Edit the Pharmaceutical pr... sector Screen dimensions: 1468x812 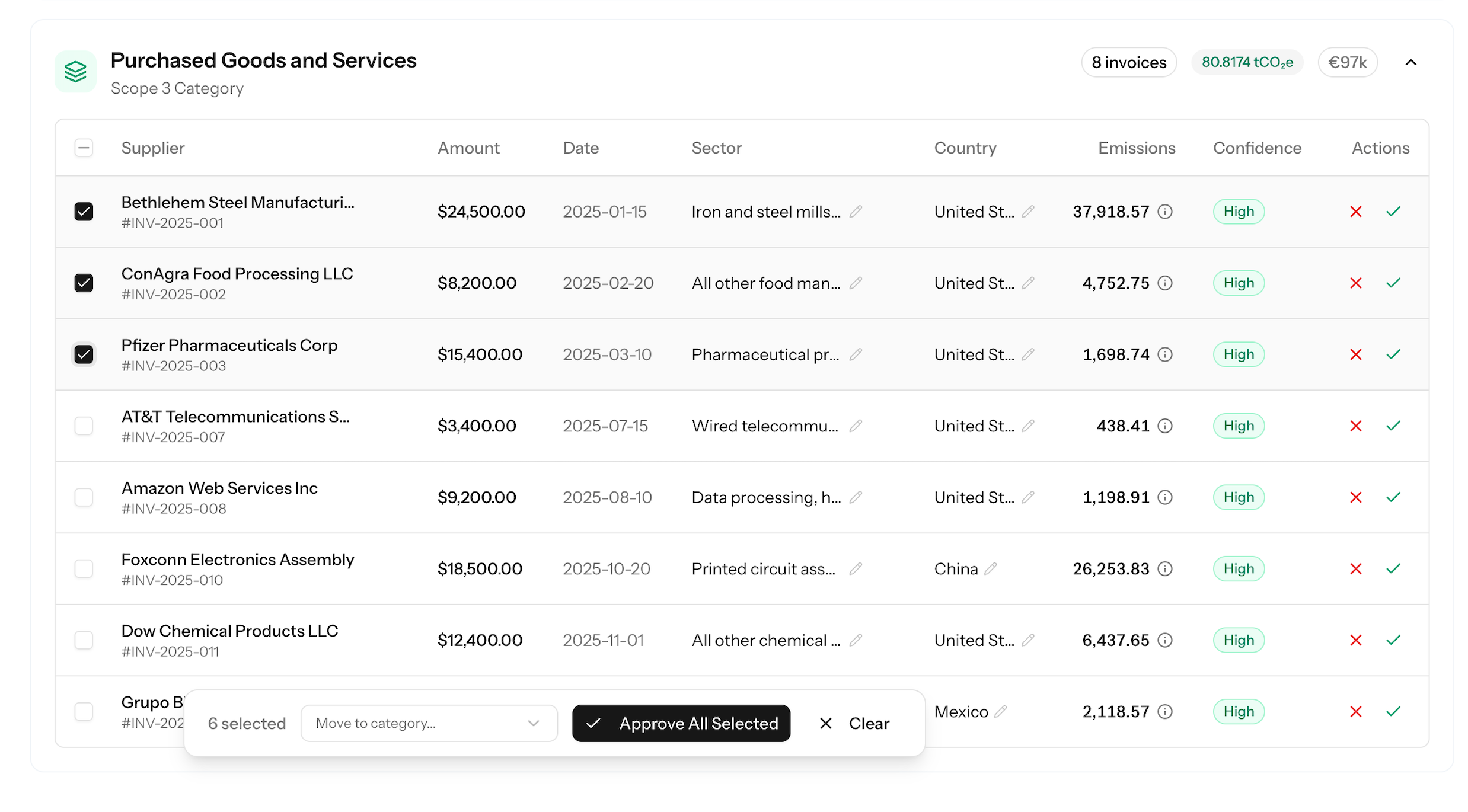click(x=855, y=354)
